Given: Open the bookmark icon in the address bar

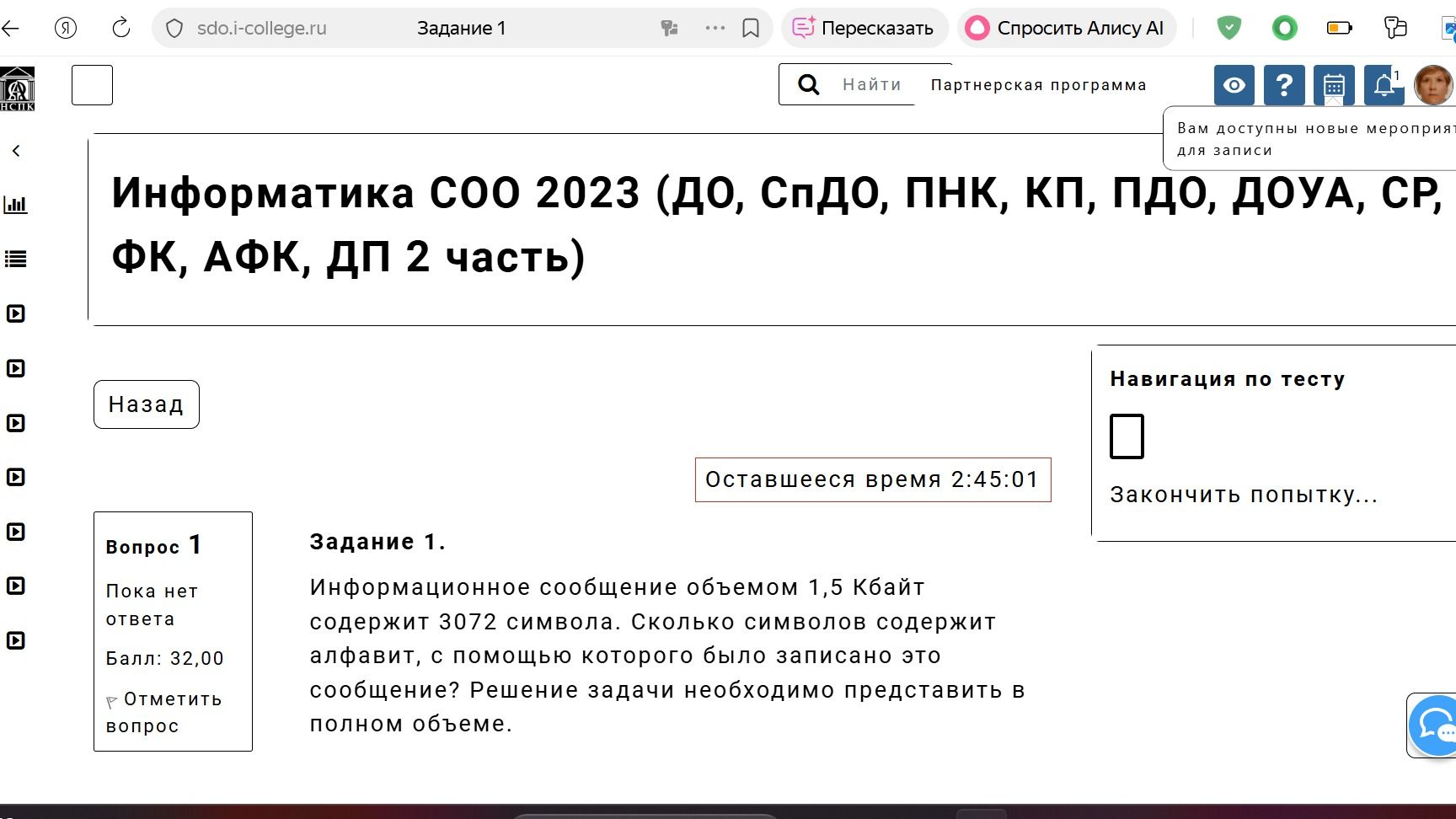Looking at the screenshot, I should click(750, 28).
